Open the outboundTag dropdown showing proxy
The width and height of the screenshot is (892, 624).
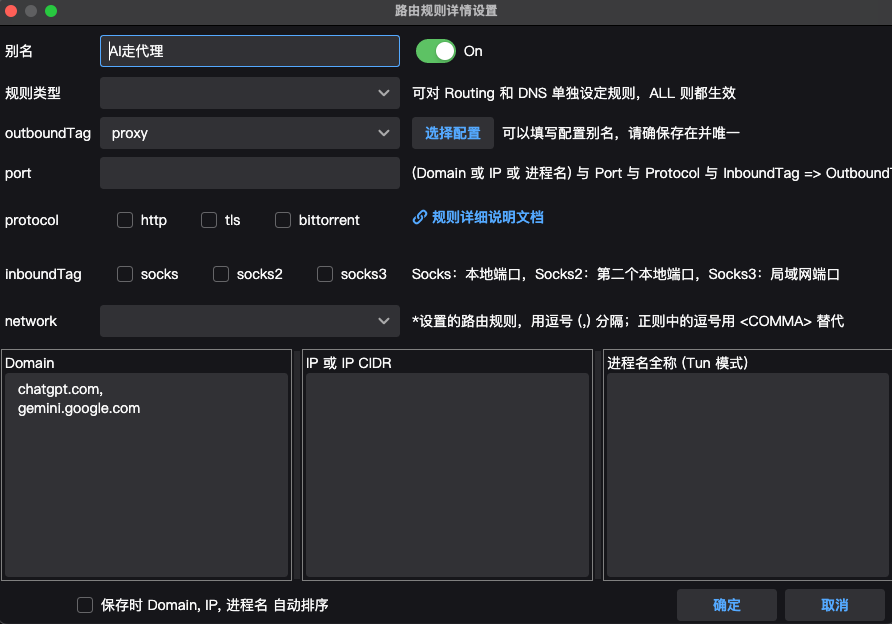click(x=249, y=132)
